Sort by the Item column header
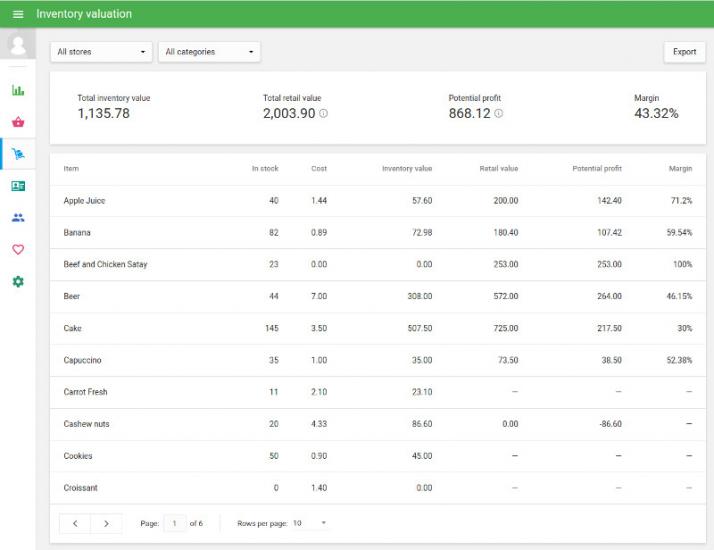The height and width of the screenshot is (550, 714). click(x=71, y=169)
